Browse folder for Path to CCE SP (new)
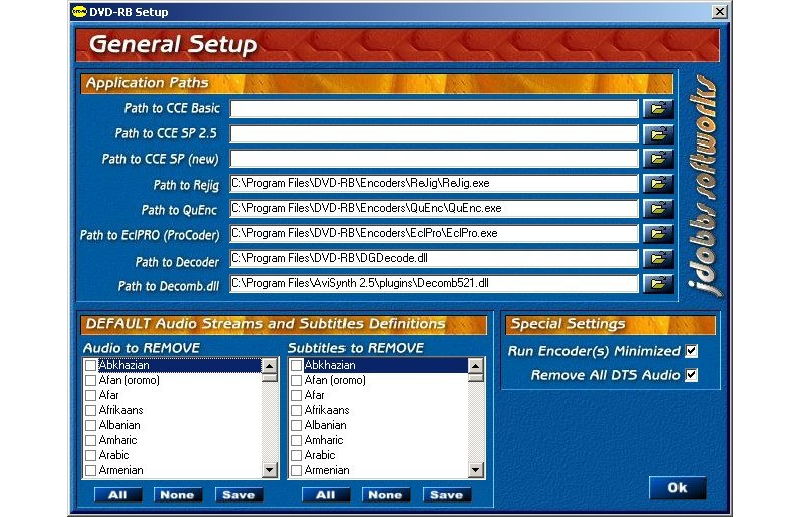This screenshot has height=517, width=800. click(658, 159)
